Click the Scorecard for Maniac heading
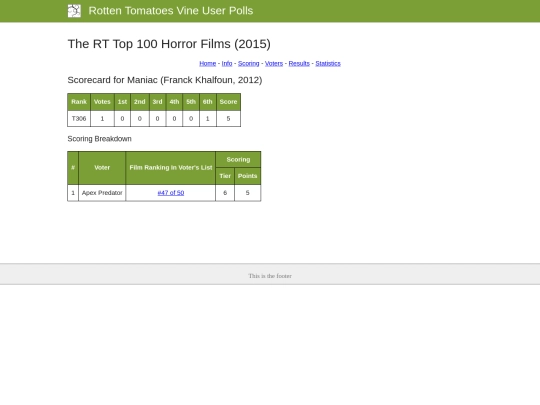540x405 pixels. pos(165,80)
